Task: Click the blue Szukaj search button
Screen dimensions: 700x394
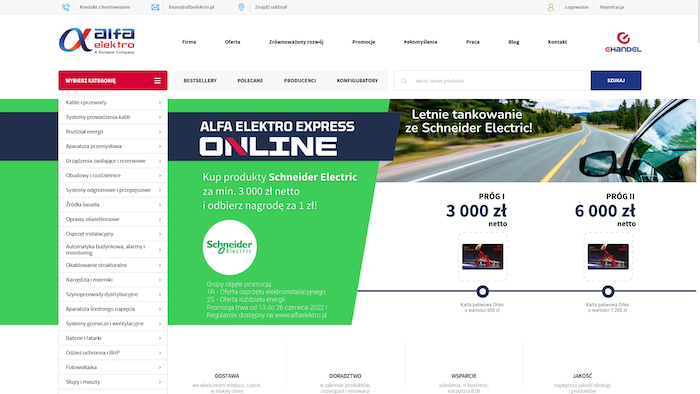Action: tap(616, 80)
